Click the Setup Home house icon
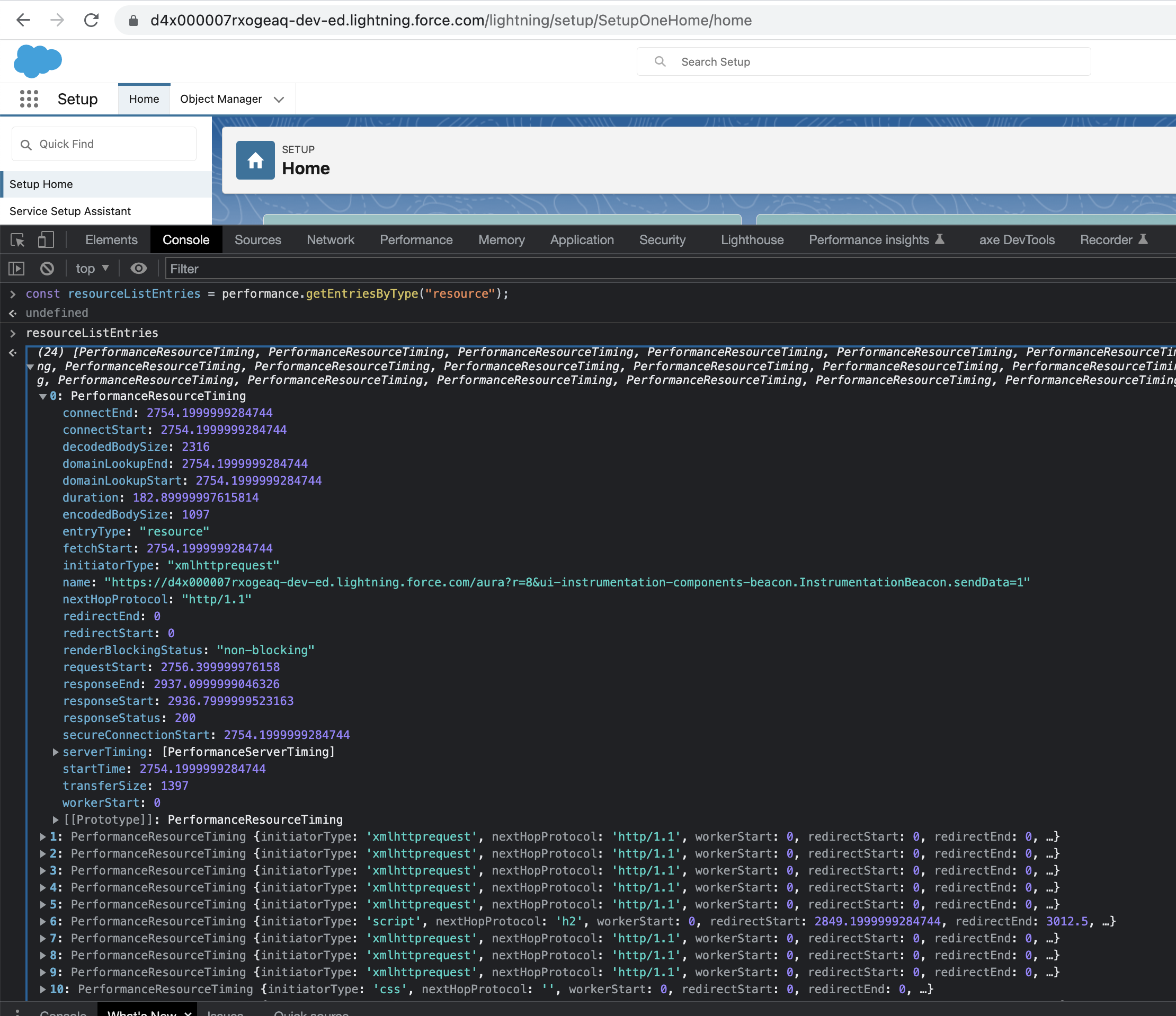Image resolution: width=1176 pixels, height=1016 pixels. click(x=255, y=160)
